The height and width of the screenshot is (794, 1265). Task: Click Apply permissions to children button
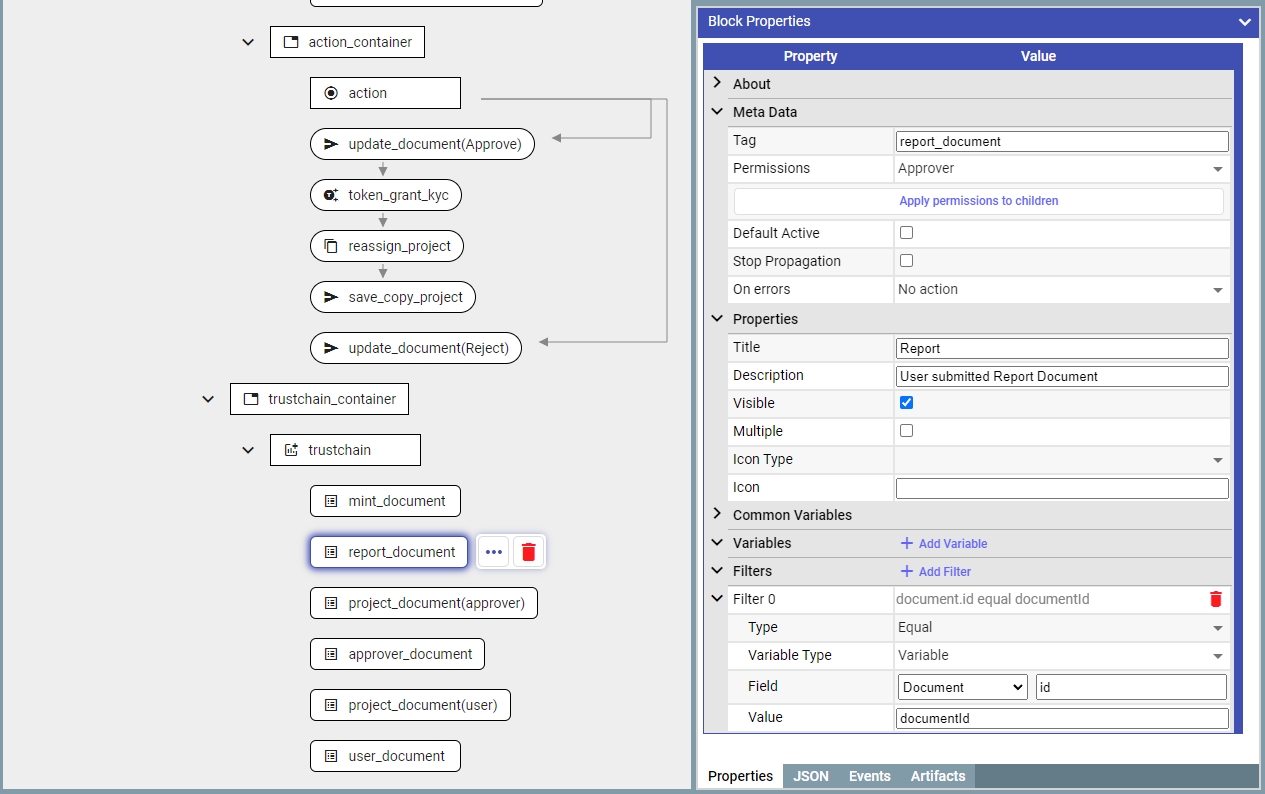pyautogui.click(x=978, y=201)
